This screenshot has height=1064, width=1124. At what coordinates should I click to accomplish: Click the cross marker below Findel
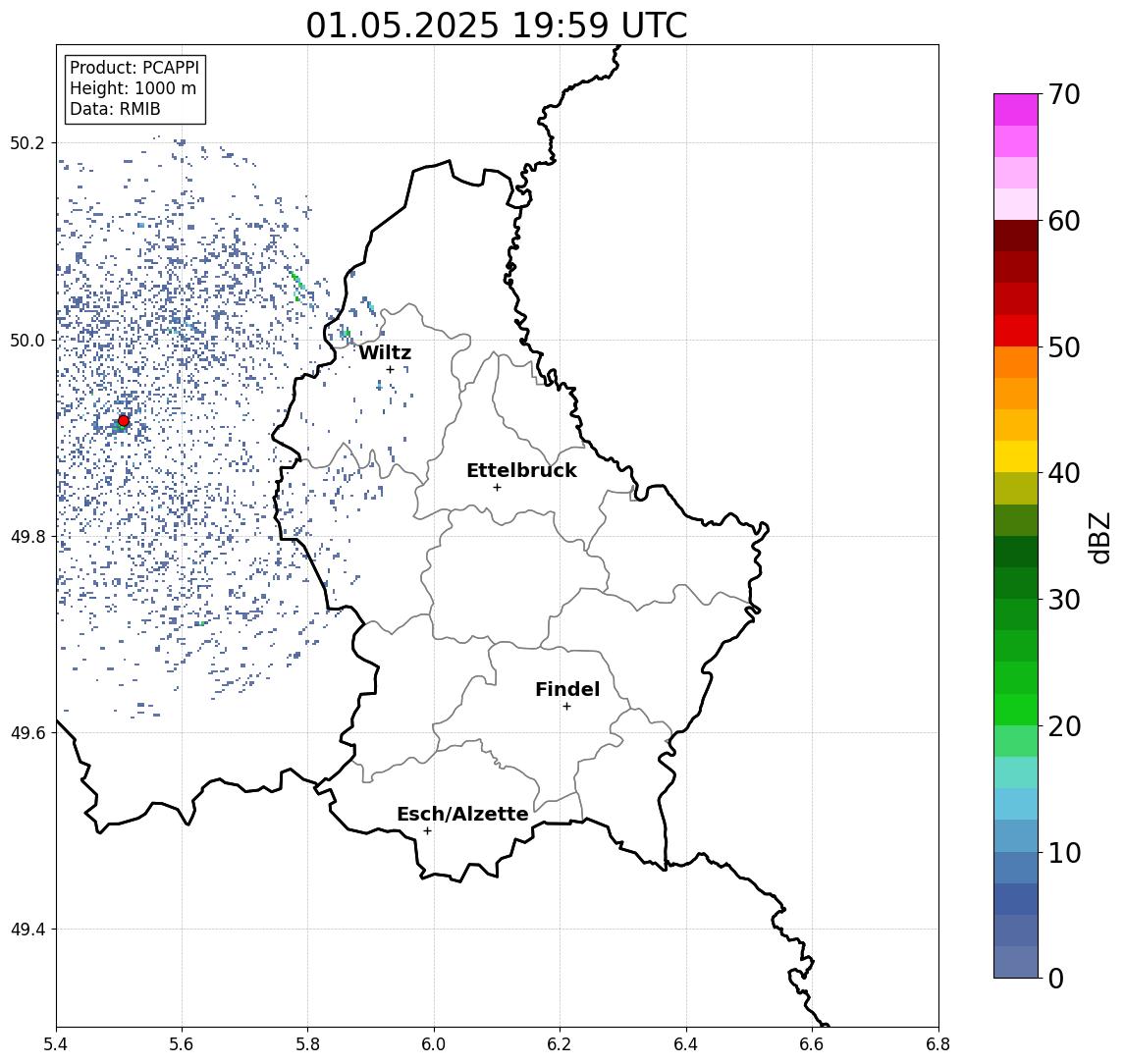(566, 707)
